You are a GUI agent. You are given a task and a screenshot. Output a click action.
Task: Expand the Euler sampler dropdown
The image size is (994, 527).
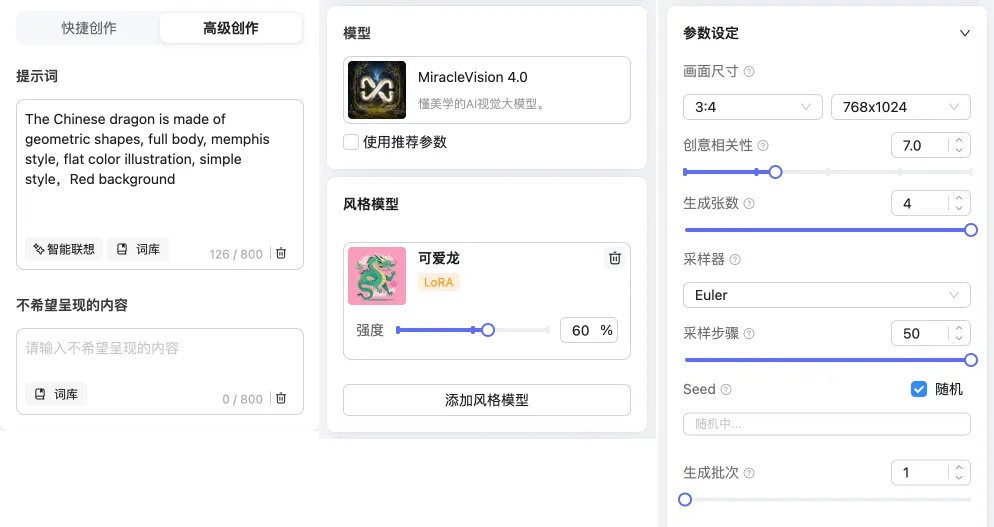(826, 295)
